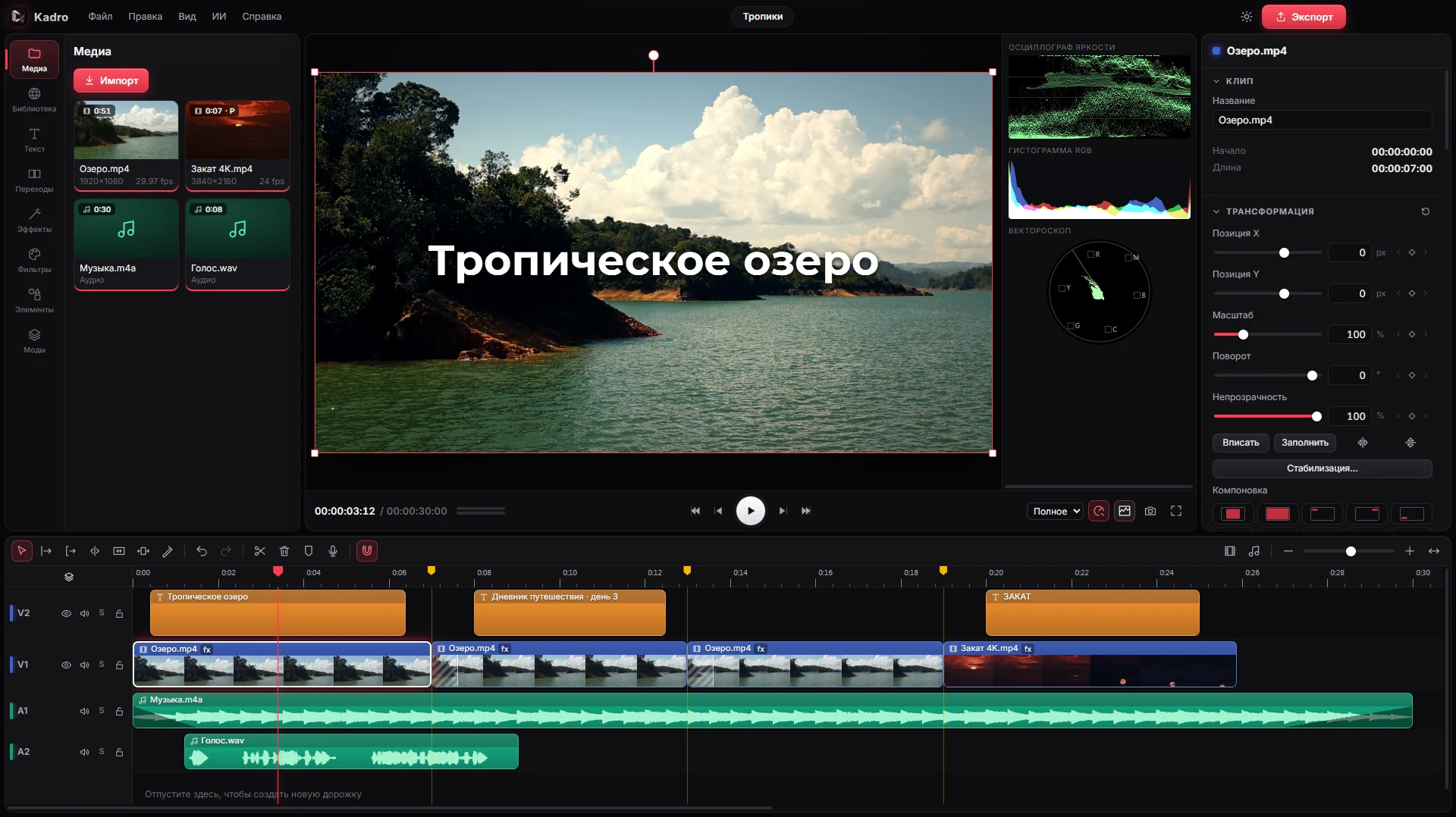Image resolution: width=1456 pixels, height=817 pixels.
Task: Reset the Трансформация section
Action: tap(1426, 211)
